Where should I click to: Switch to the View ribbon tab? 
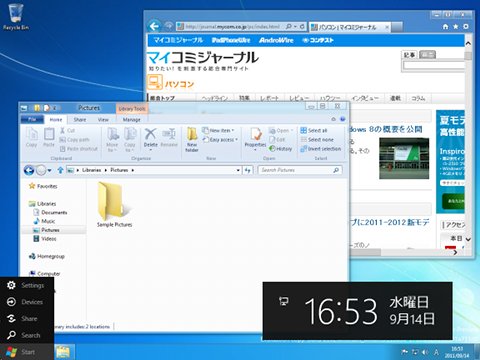tap(103, 119)
